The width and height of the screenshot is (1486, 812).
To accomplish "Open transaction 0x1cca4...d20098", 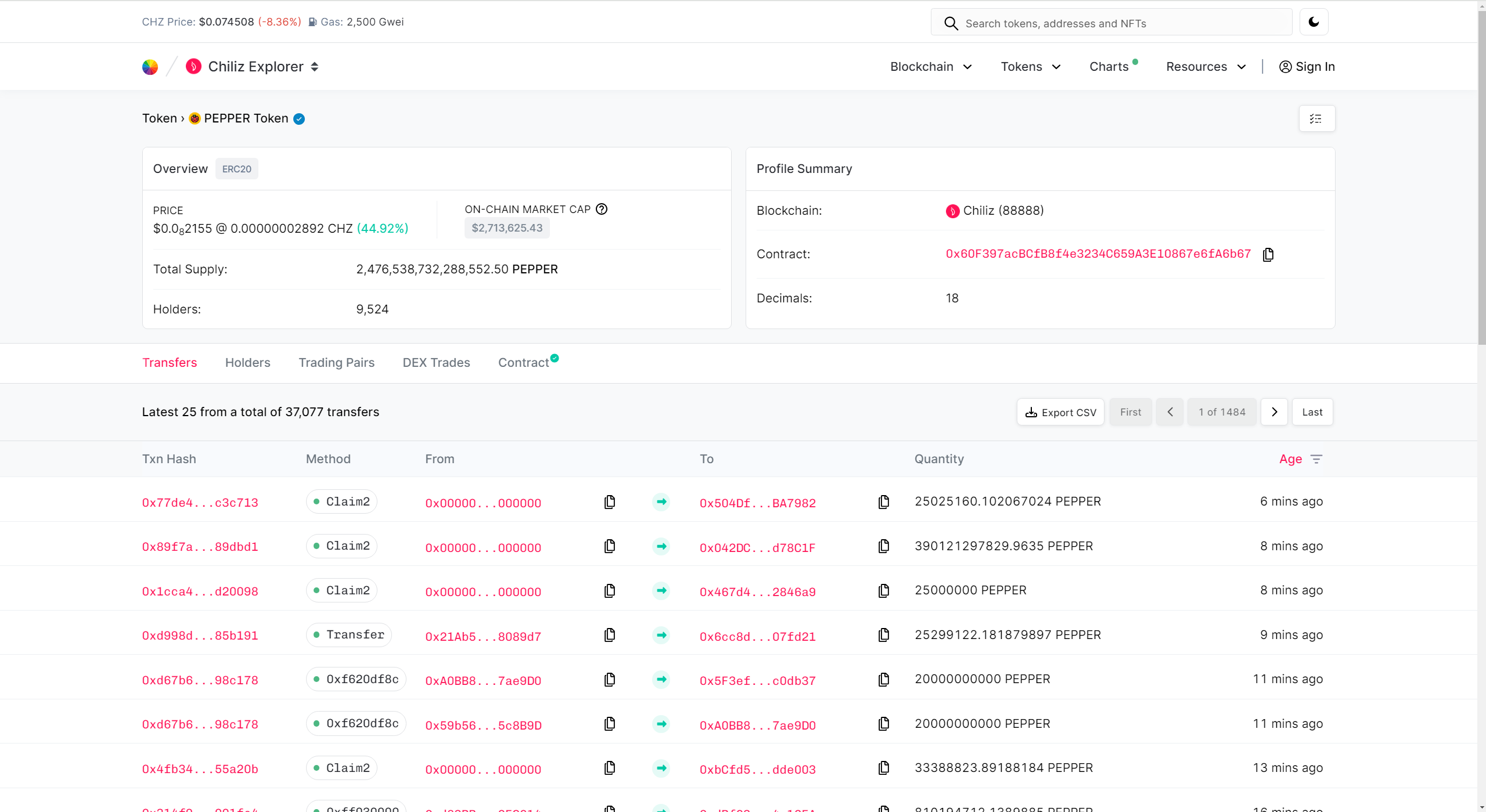I will (200, 591).
